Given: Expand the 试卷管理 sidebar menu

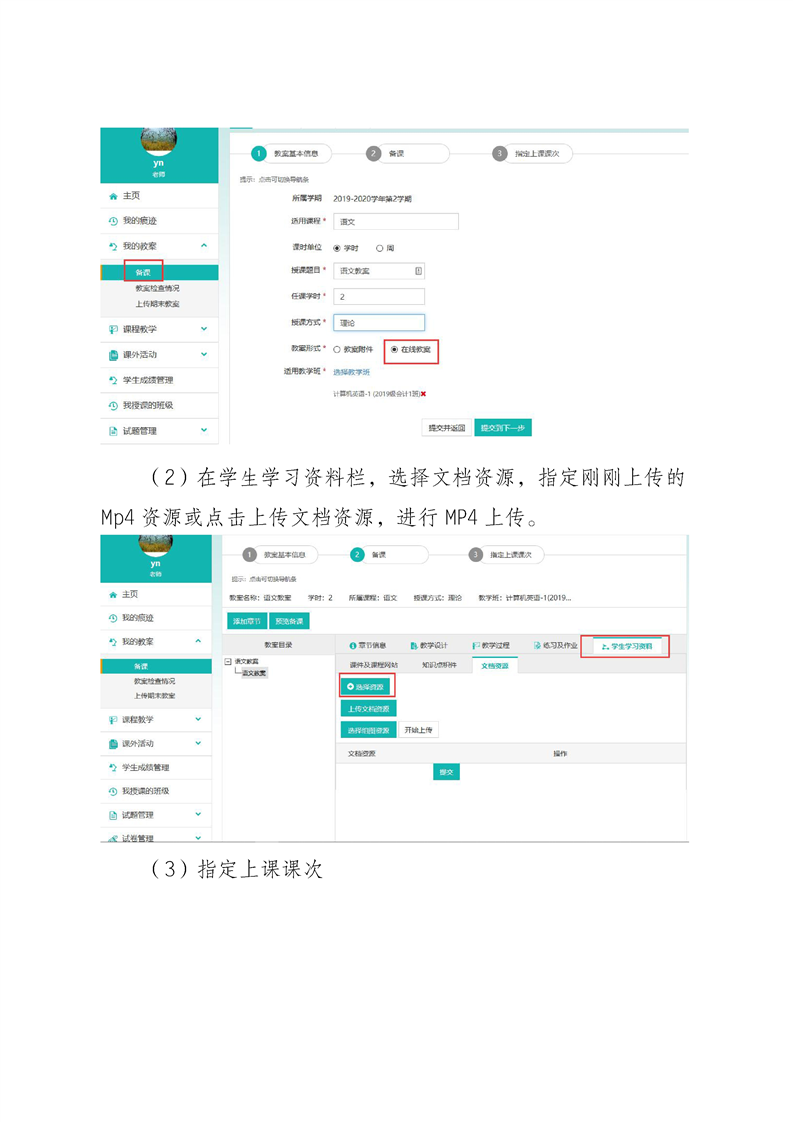Looking at the screenshot, I should [198, 838].
